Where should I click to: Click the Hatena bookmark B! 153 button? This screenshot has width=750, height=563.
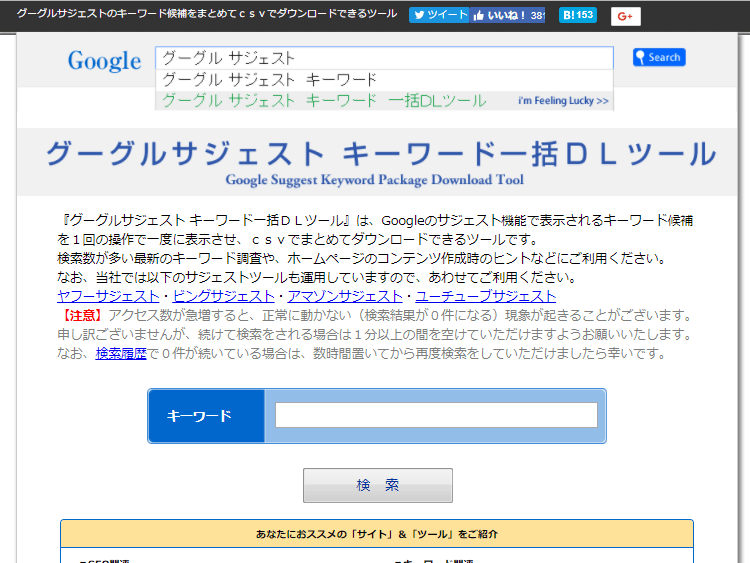pyautogui.click(x=577, y=15)
